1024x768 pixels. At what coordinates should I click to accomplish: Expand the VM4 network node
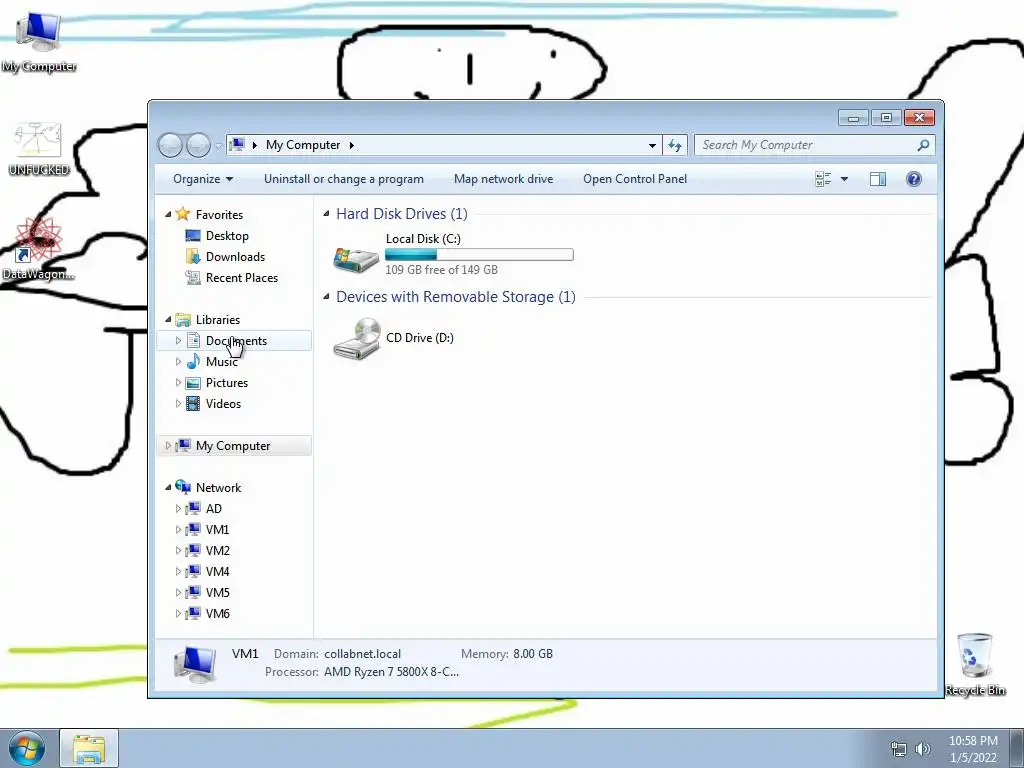pos(178,571)
